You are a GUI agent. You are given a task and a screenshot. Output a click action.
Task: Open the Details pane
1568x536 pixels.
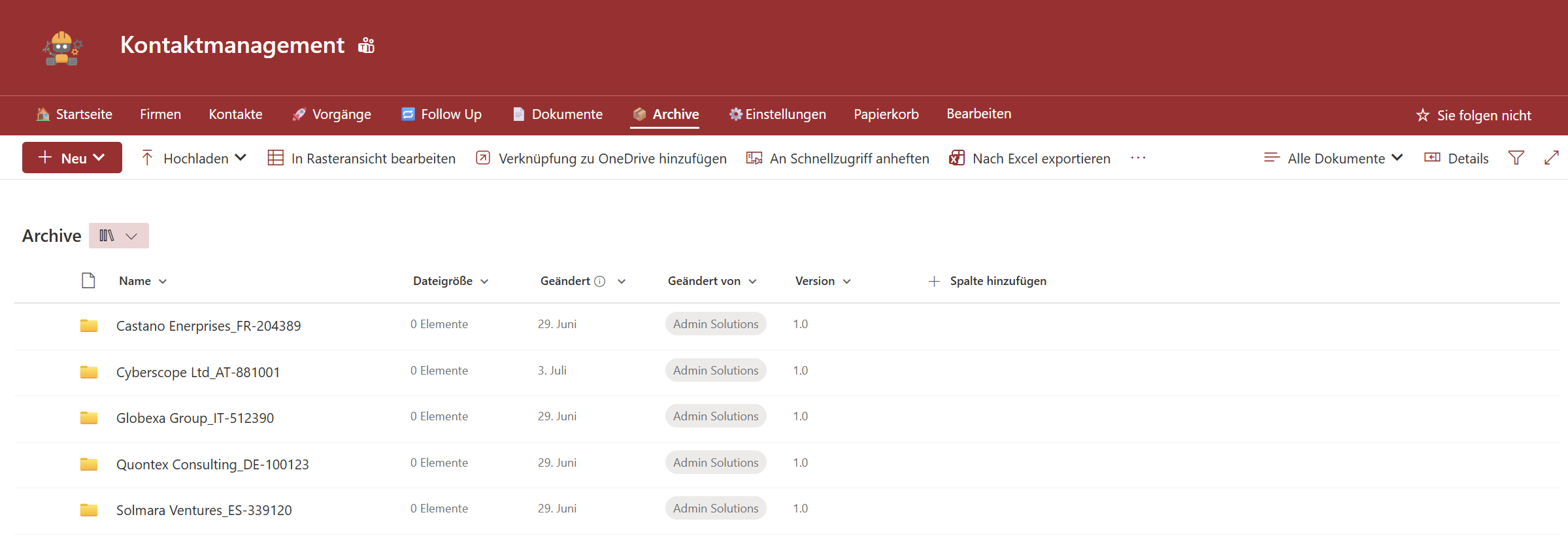point(1456,158)
